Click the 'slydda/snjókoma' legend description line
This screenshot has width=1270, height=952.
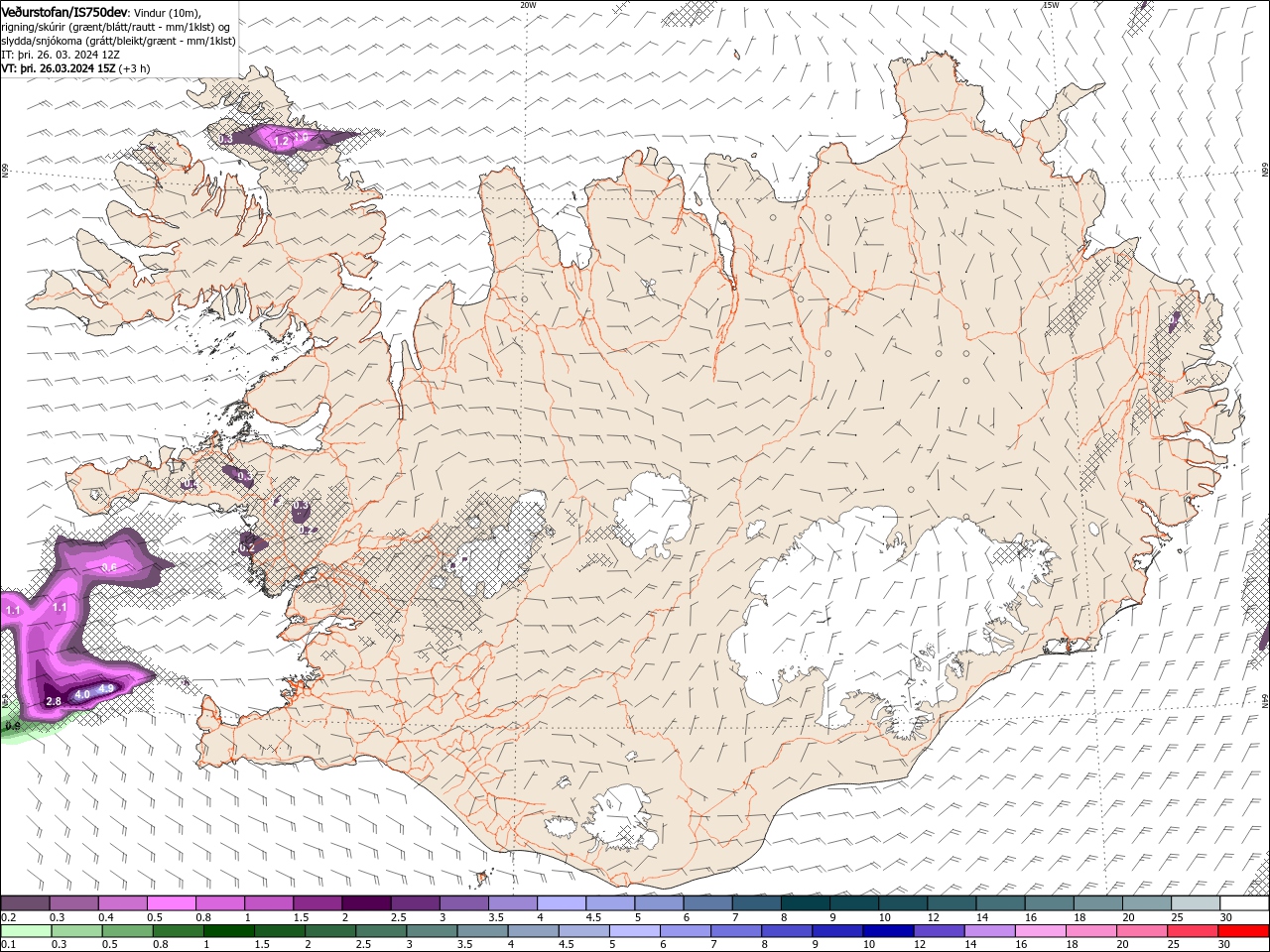pos(119,41)
